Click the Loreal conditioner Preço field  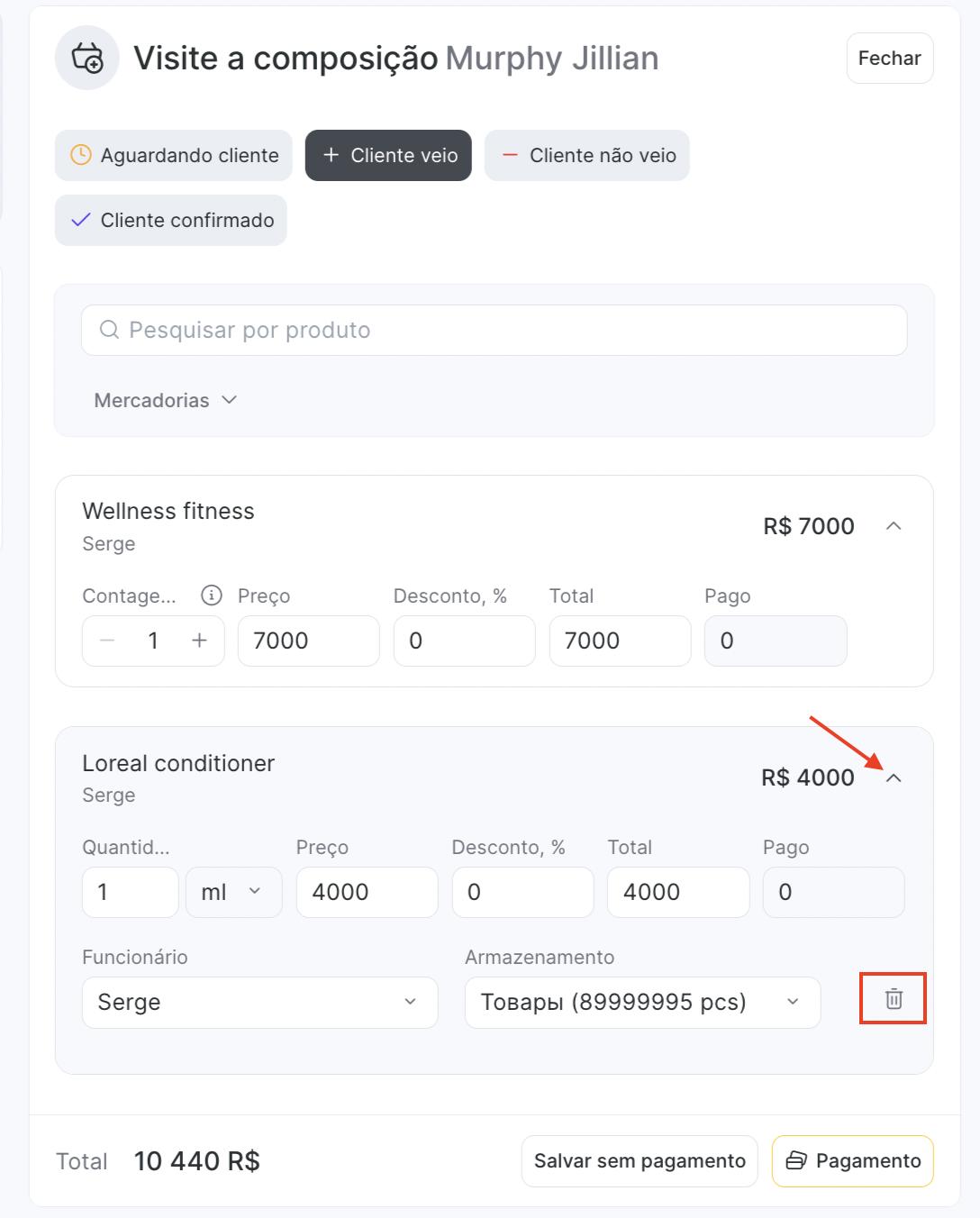coord(367,892)
